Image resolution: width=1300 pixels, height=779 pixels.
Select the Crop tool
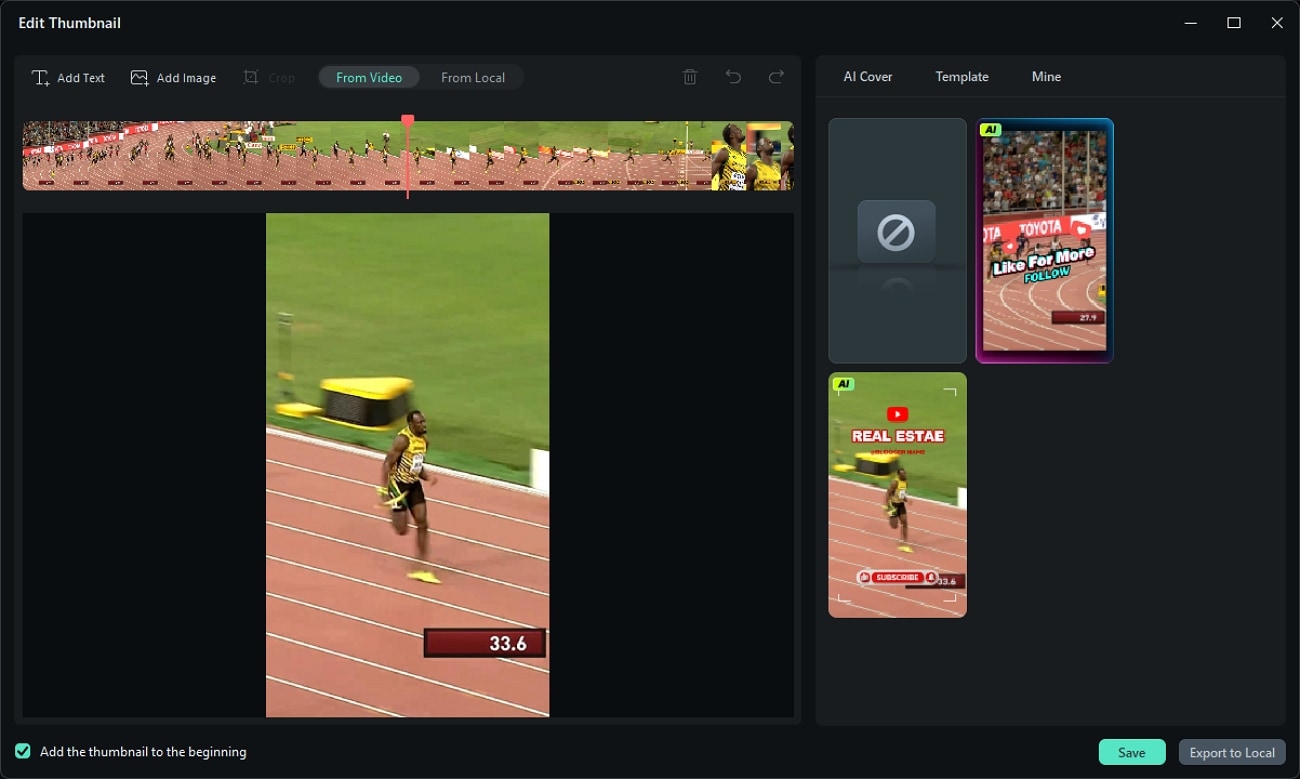(269, 78)
